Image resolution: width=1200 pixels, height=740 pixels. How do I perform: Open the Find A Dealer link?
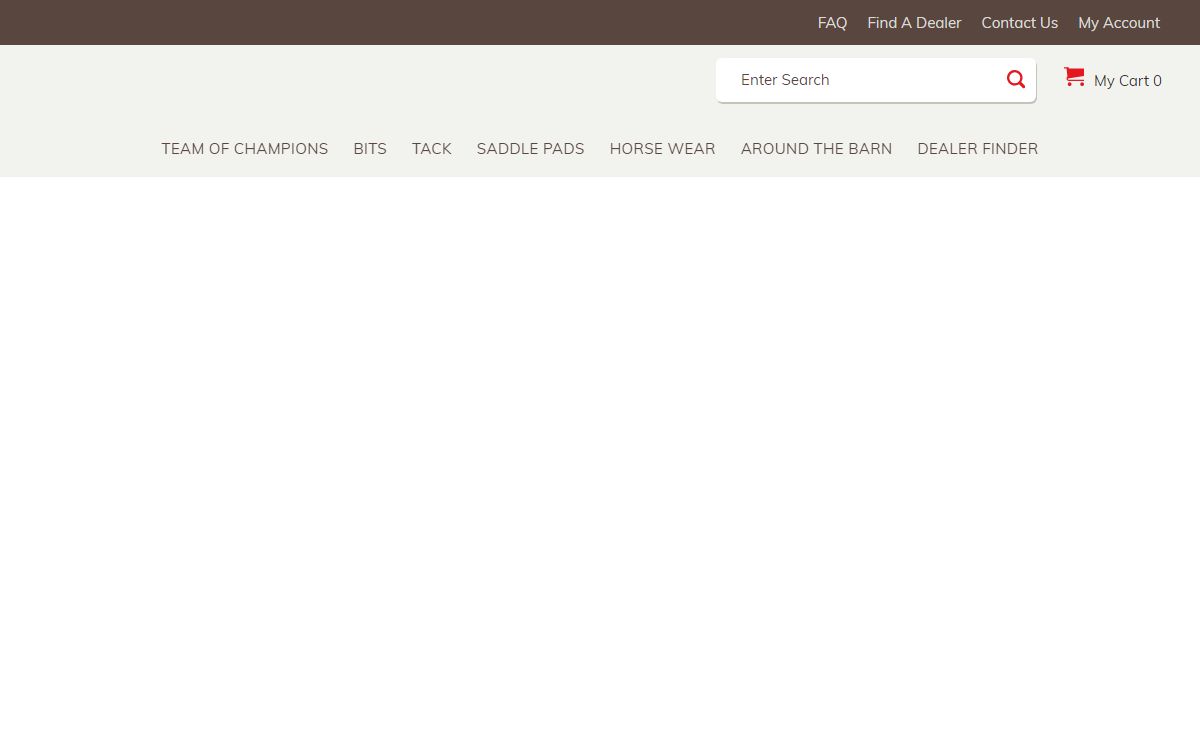click(x=914, y=22)
